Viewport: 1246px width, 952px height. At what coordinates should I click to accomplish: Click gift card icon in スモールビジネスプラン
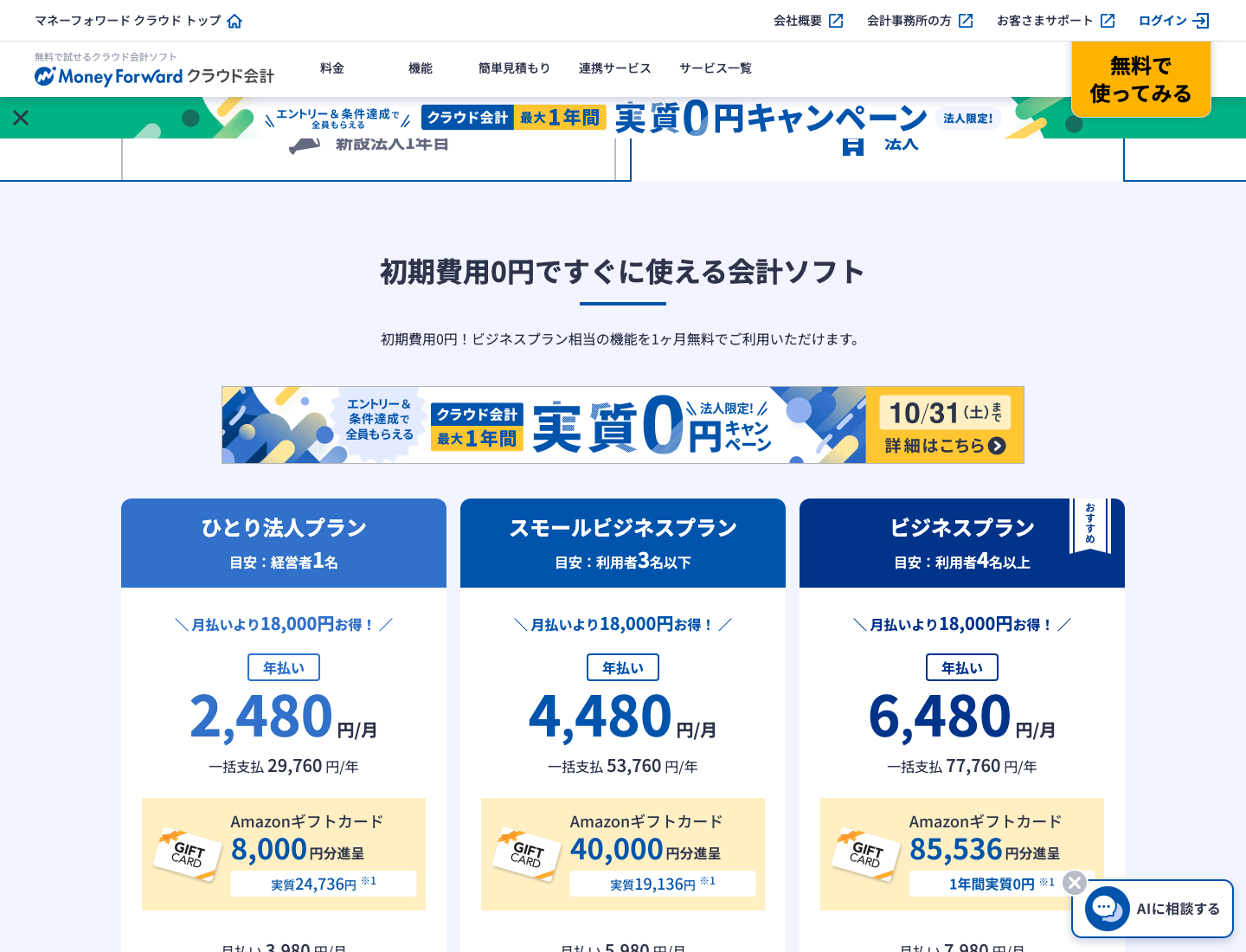[527, 854]
